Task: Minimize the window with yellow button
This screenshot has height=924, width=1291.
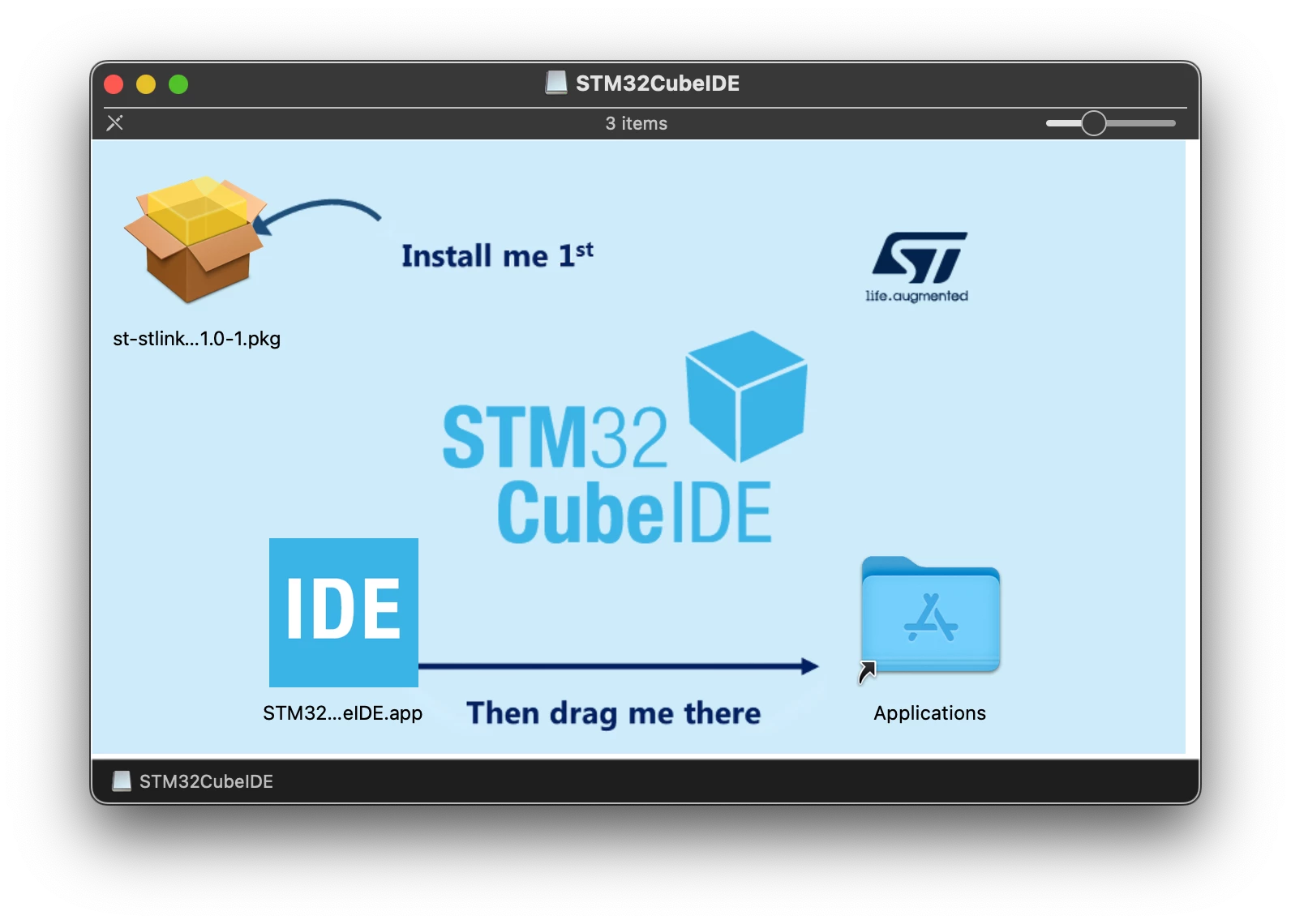Action: click(146, 84)
